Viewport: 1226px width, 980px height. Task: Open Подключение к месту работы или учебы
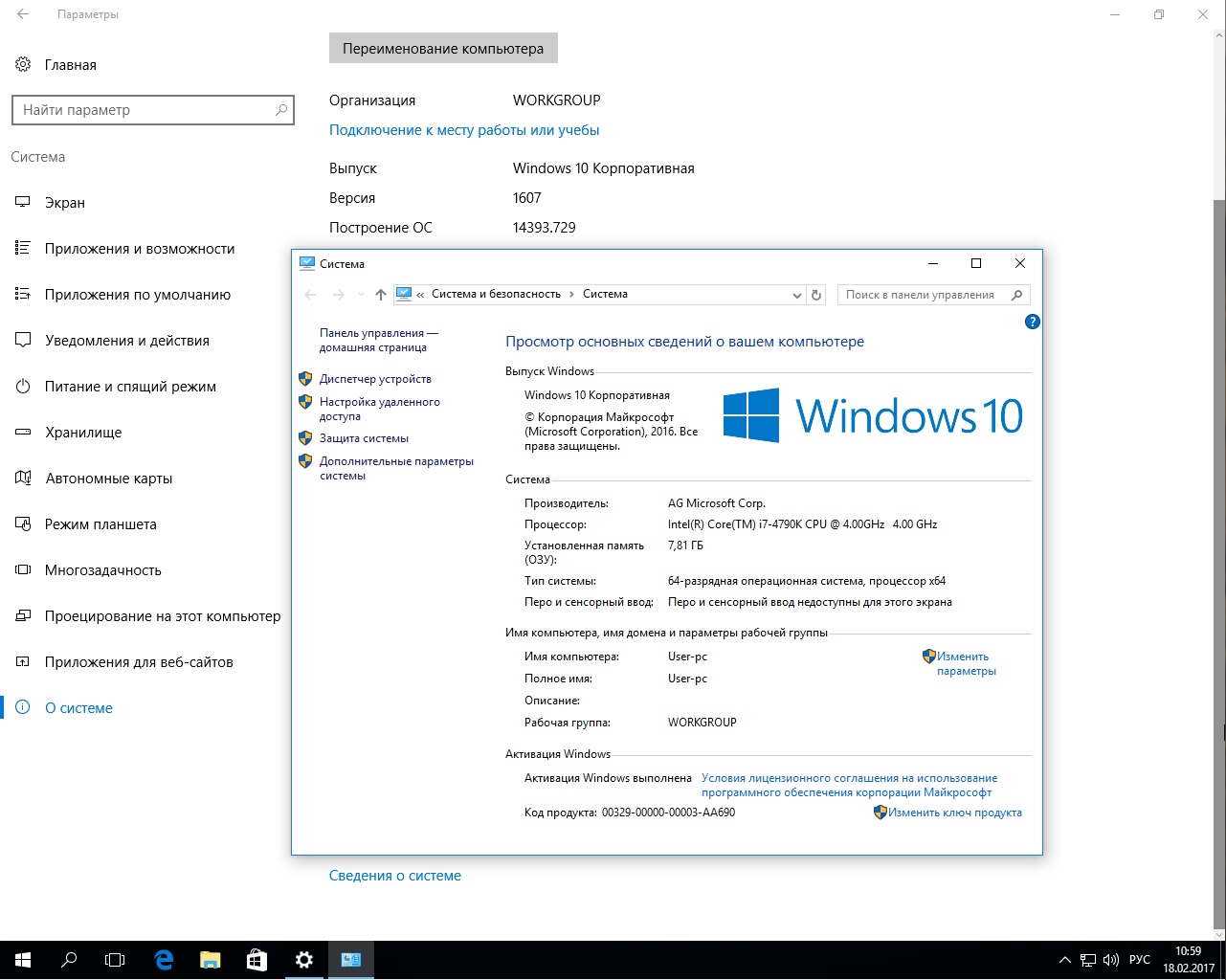click(x=464, y=130)
